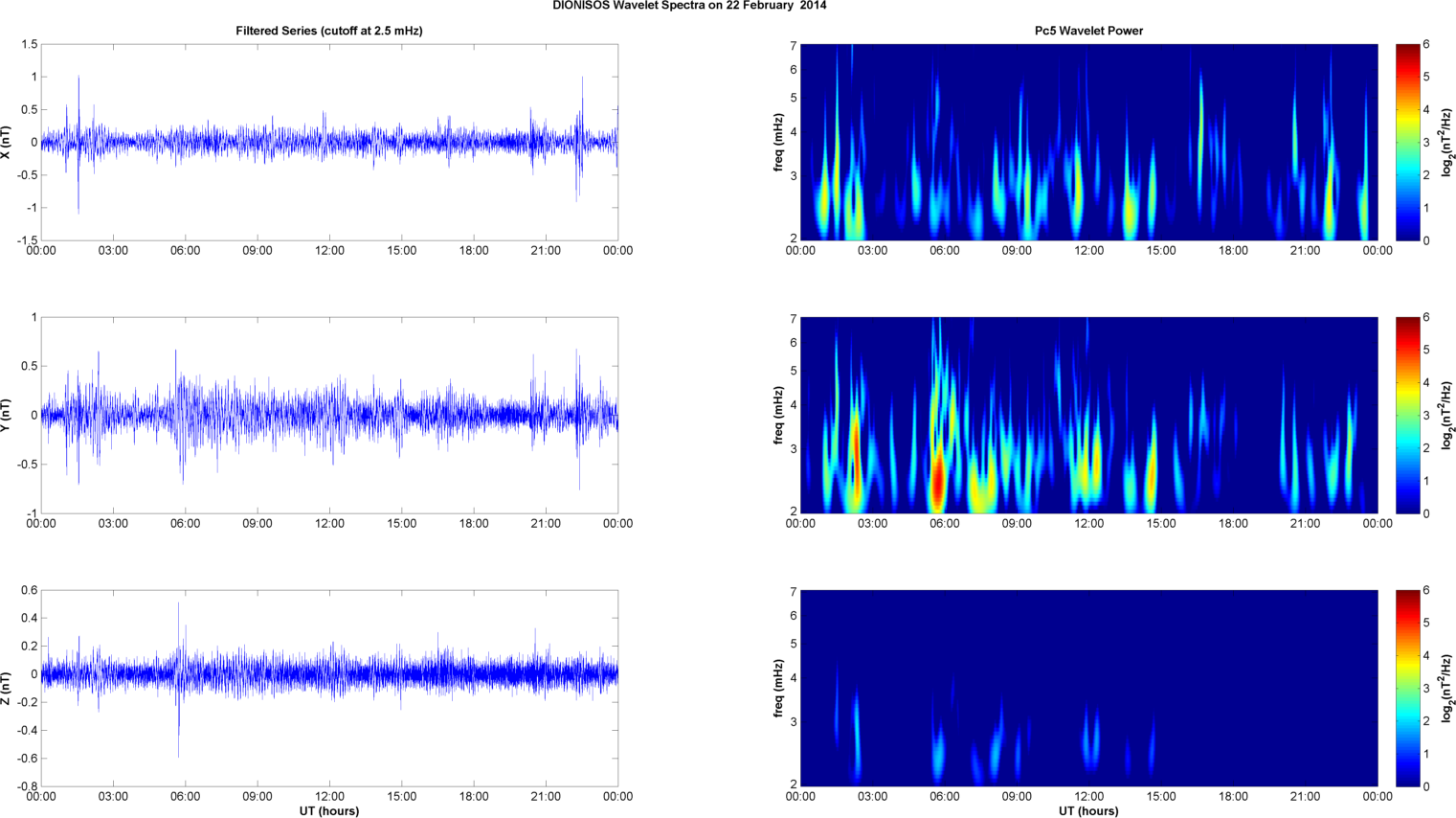Click the Y (nT) axis label
Viewport: 1456px width, 818px height.
(x=7, y=416)
